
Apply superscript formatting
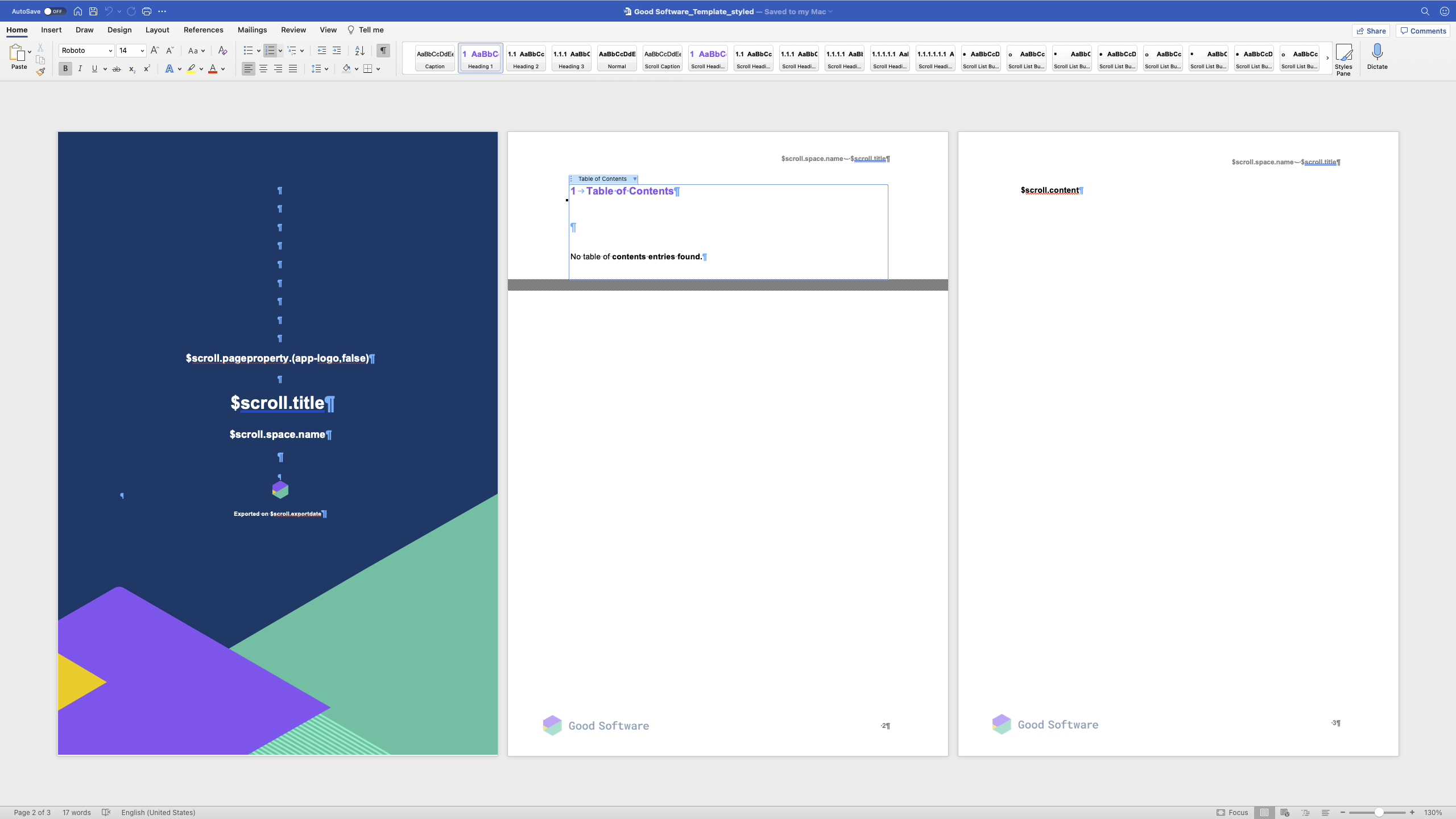[x=146, y=68]
